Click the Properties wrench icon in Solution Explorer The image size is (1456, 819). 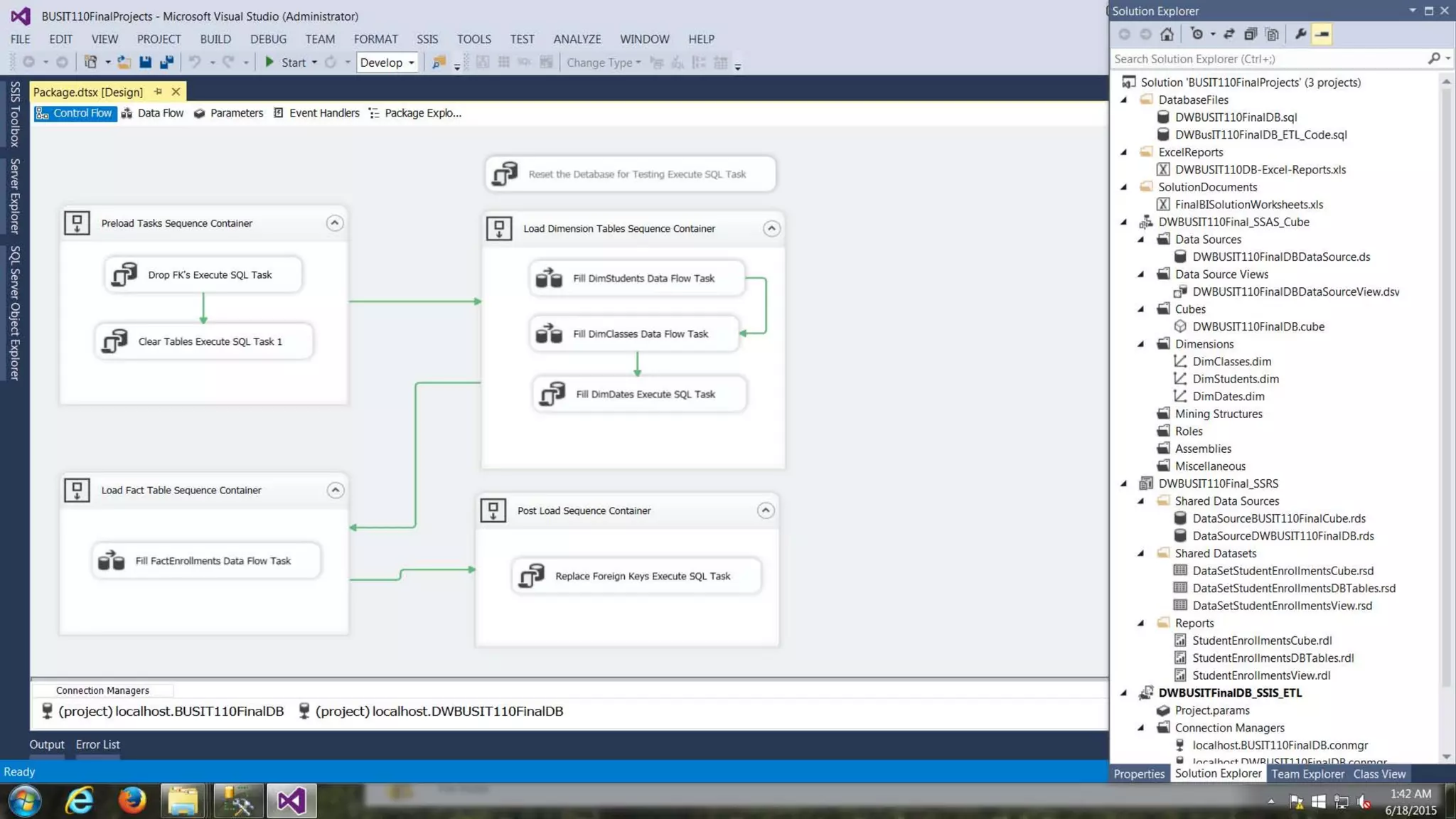coord(1300,34)
